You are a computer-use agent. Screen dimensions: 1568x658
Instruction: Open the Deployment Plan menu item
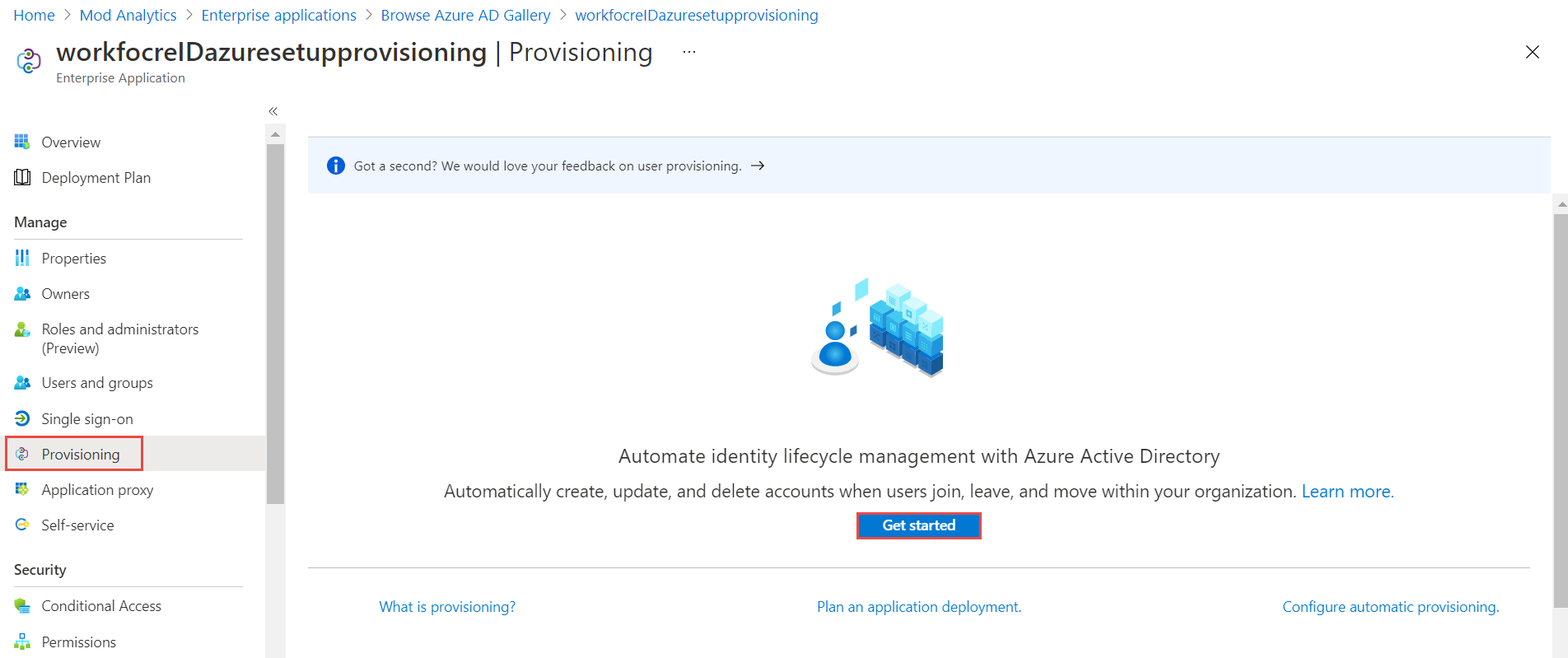tap(96, 177)
